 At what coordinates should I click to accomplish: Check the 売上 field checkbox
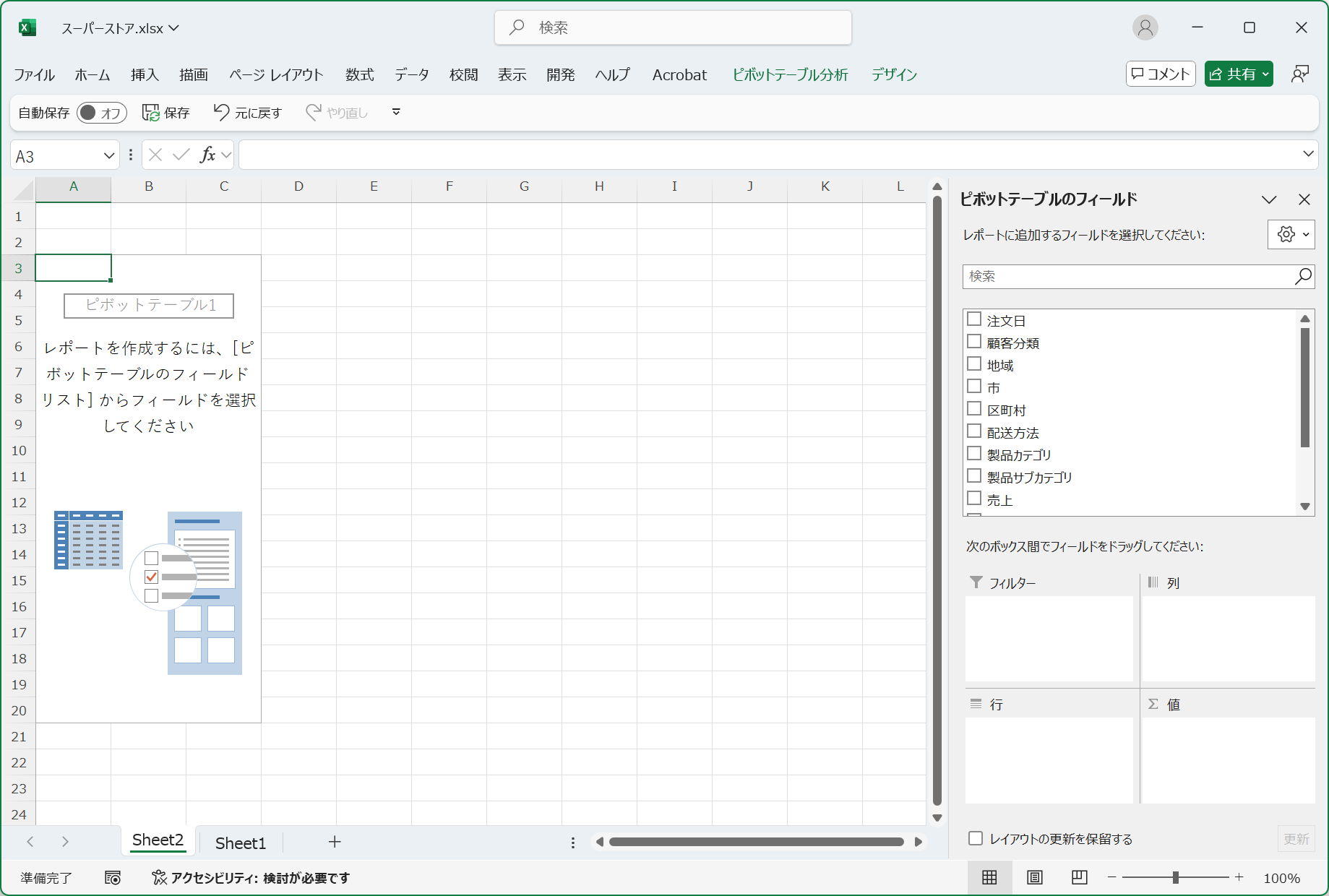point(974,498)
